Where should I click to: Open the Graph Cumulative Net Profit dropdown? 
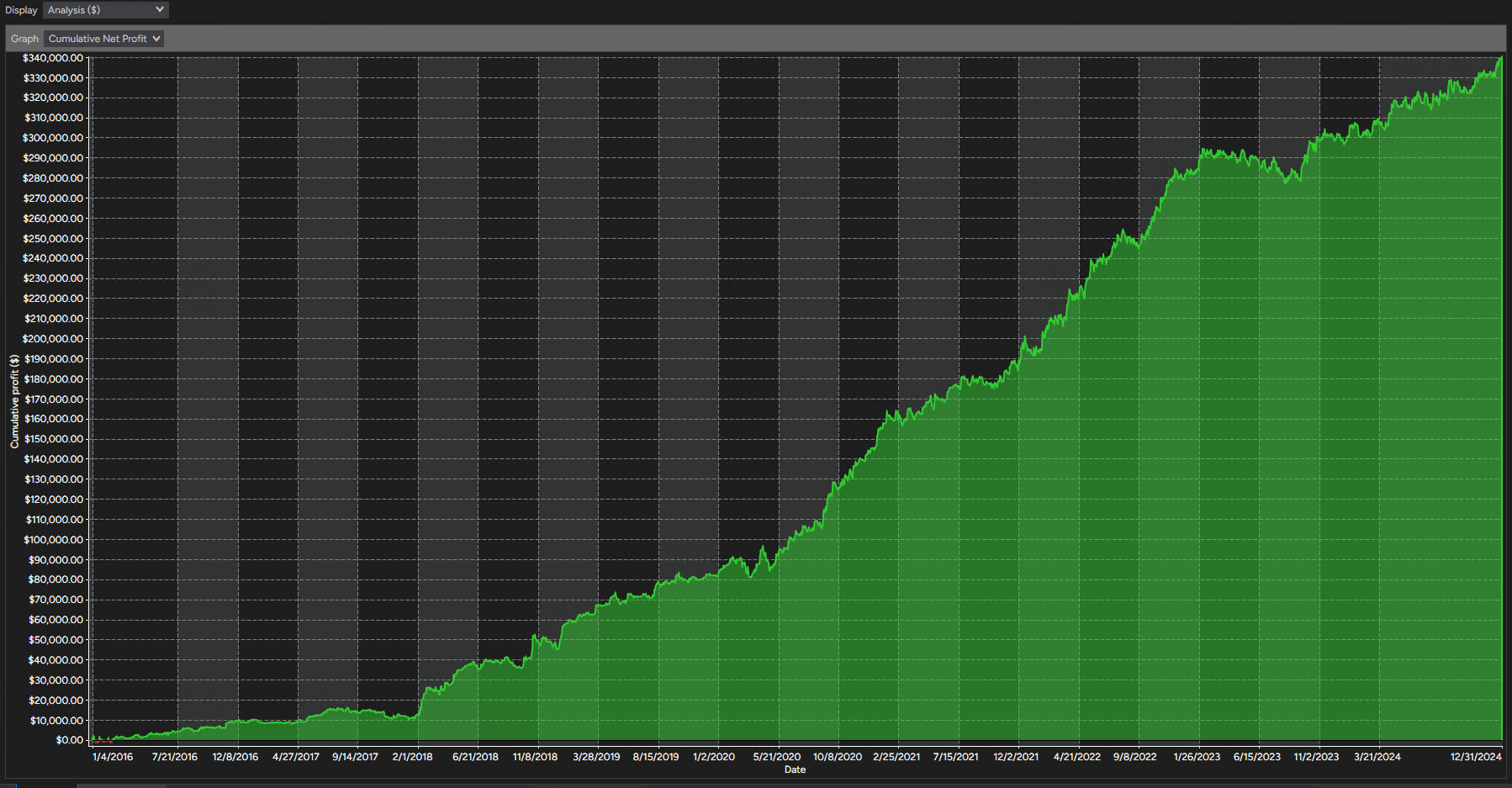point(103,39)
